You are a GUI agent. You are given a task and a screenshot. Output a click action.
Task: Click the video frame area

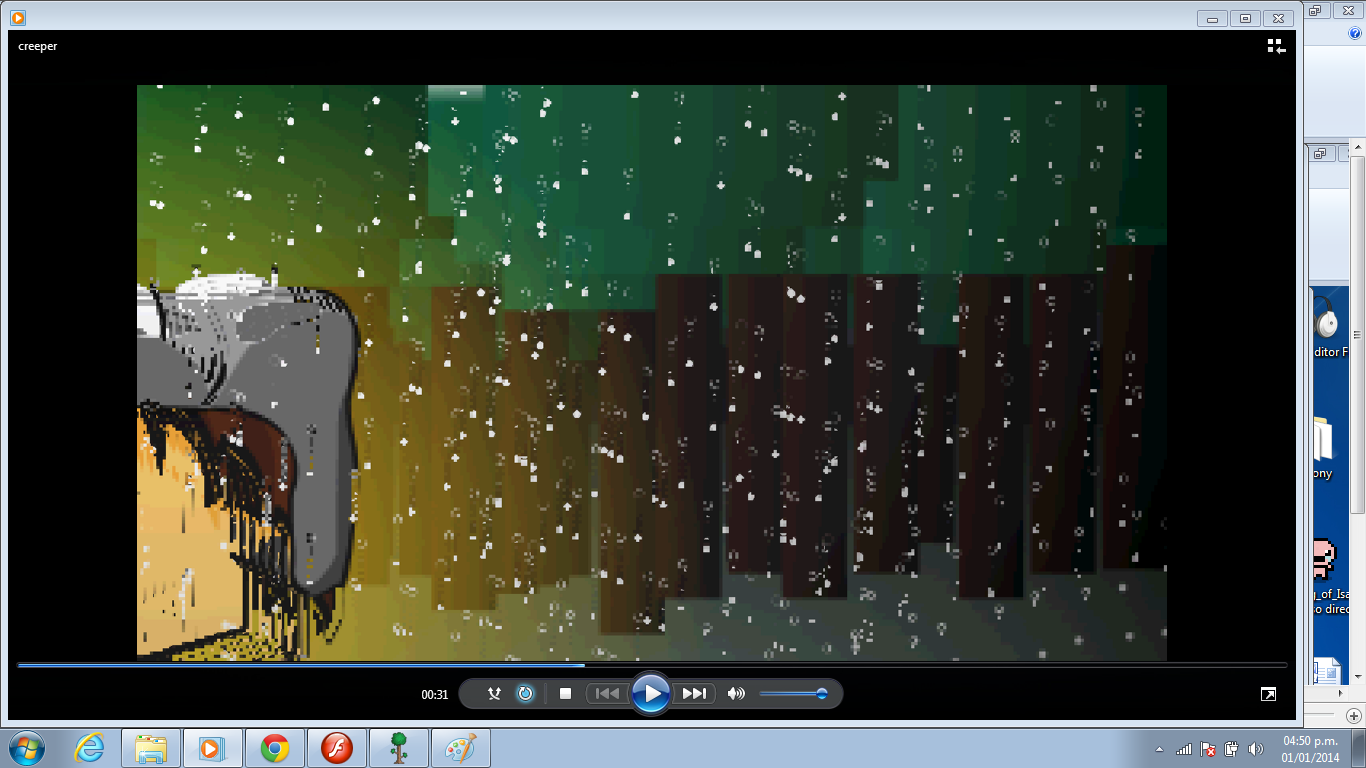coord(652,372)
